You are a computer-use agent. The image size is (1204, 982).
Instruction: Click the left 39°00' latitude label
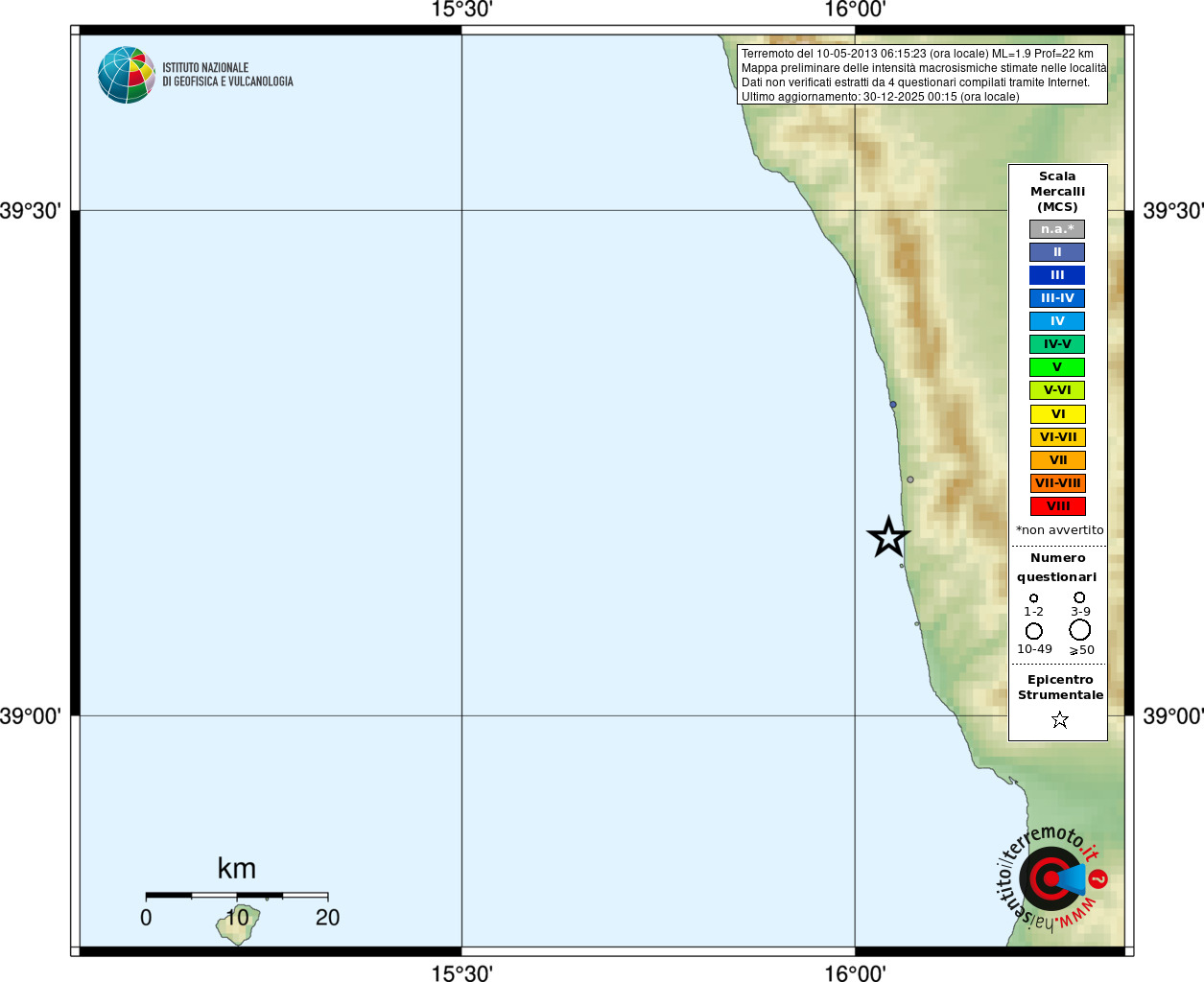pyautogui.click(x=31, y=716)
